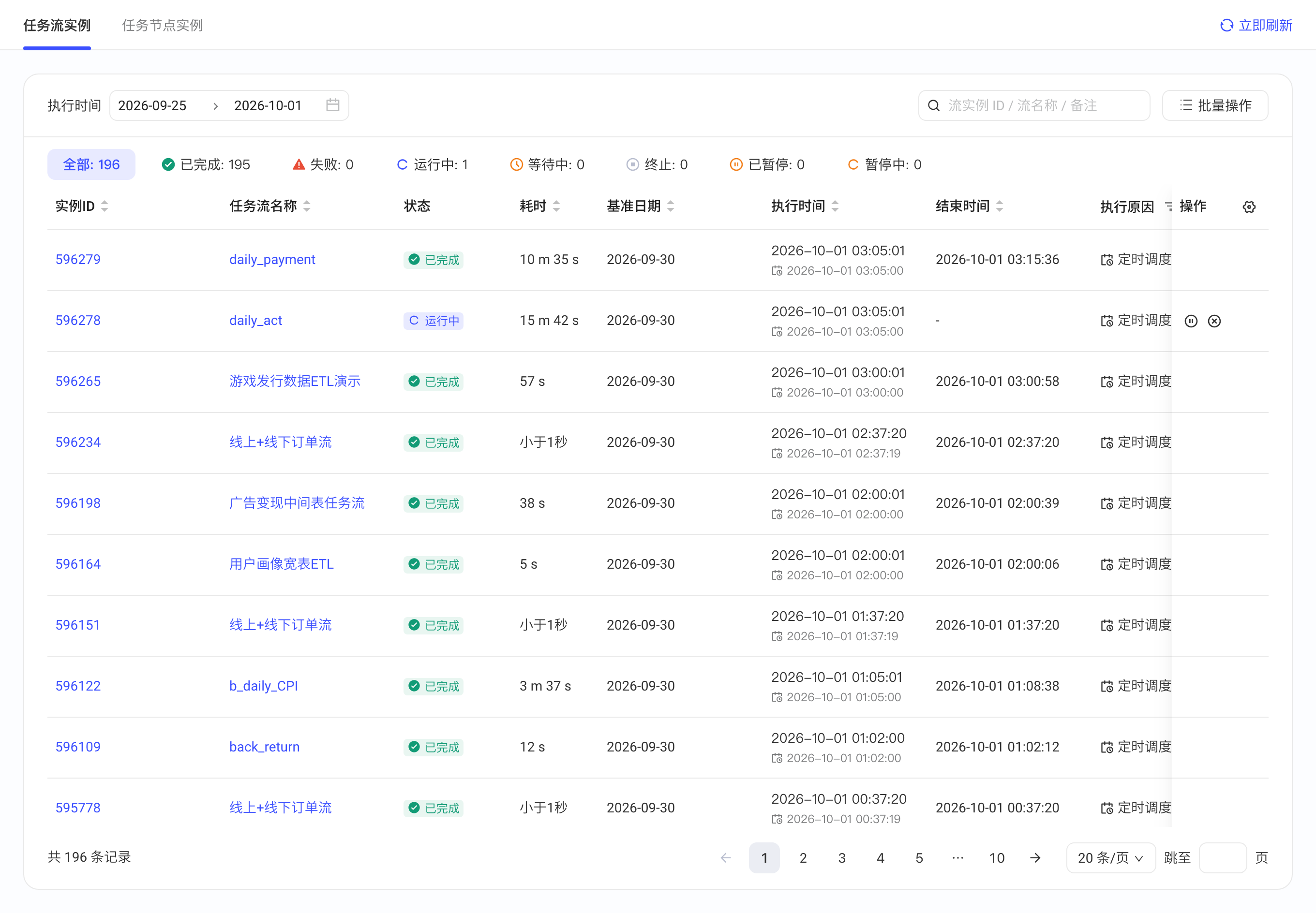Click end date 2026-10-01 field
This screenshot has height=913, width=1316.
point(268,105)
